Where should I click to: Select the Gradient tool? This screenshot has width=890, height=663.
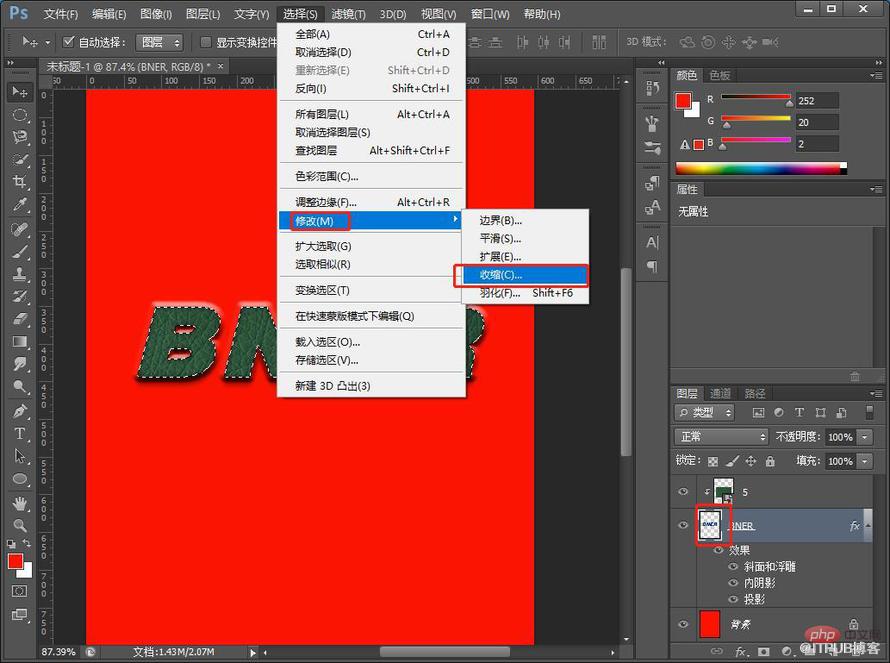tap(20, 342)
